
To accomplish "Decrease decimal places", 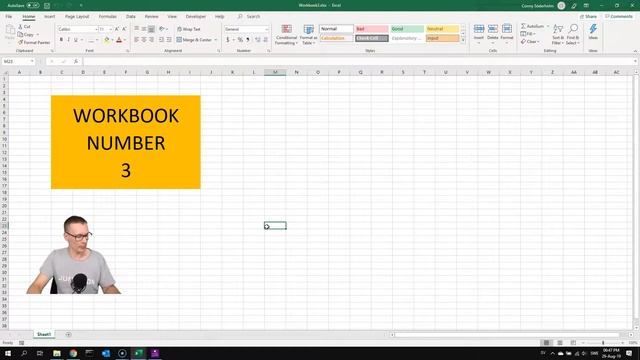I will point(266,40).
